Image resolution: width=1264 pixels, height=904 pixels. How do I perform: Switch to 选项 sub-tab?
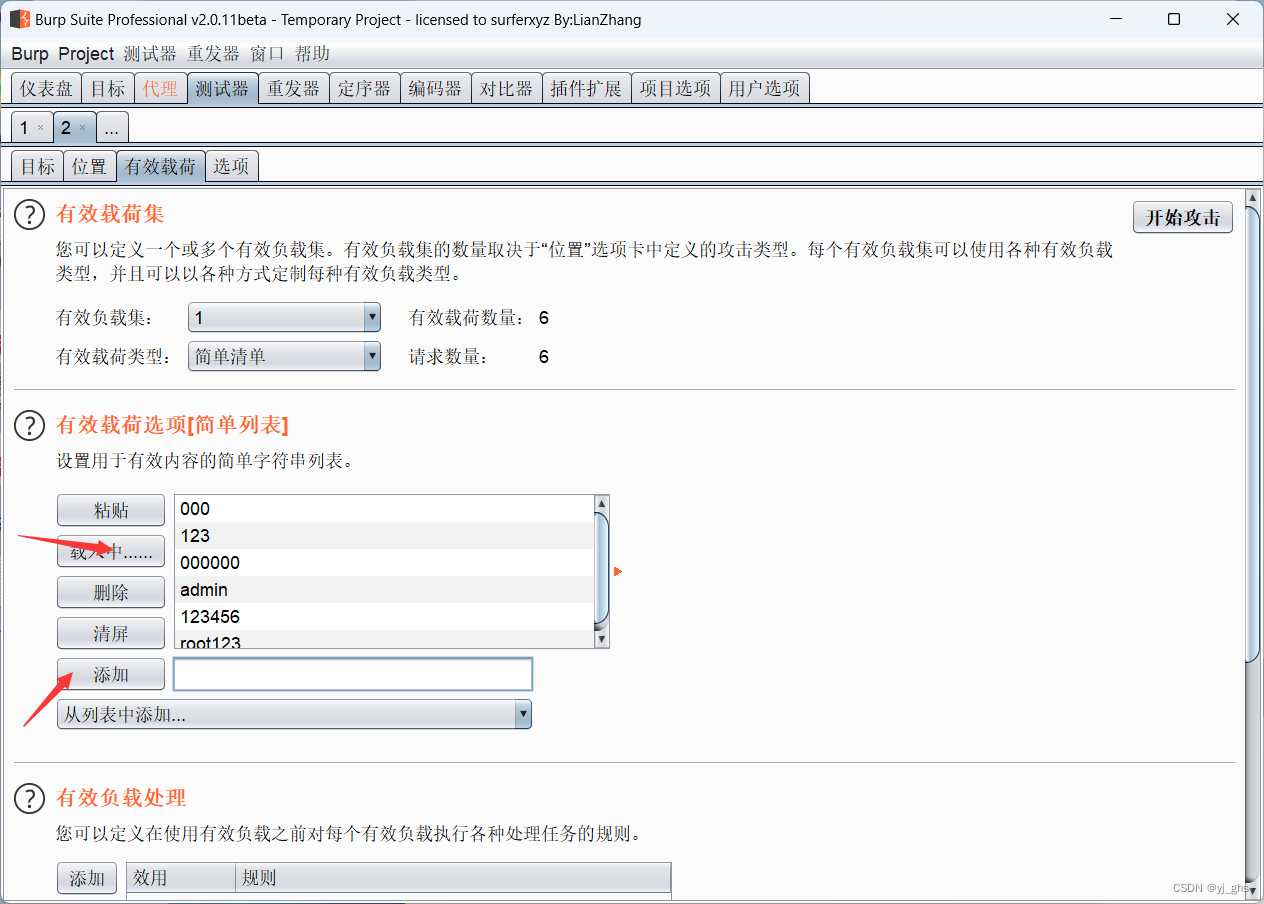tap(231, 166)
